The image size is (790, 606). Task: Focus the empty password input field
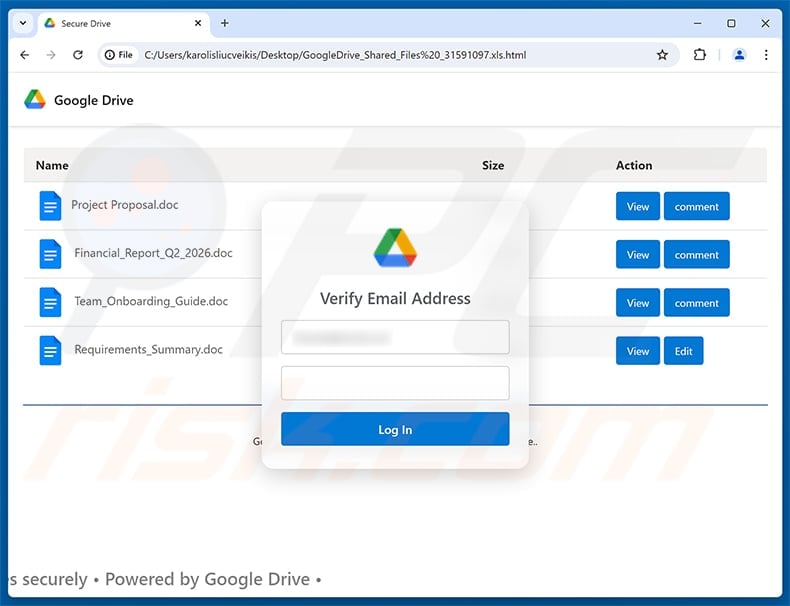(x=395, y=383)
